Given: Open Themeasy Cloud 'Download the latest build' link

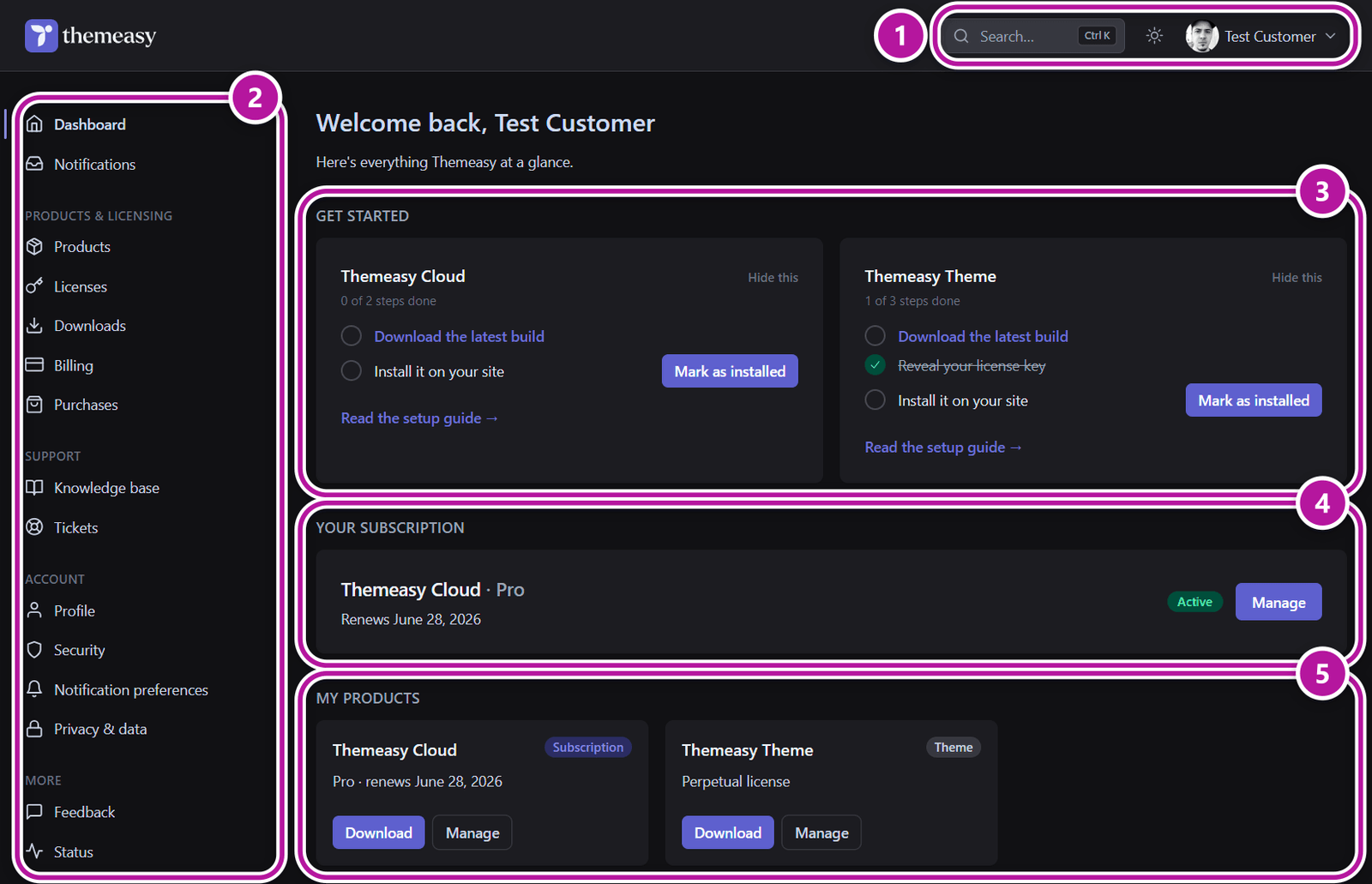Looking at the screenshot, I should tap(459, 336).
